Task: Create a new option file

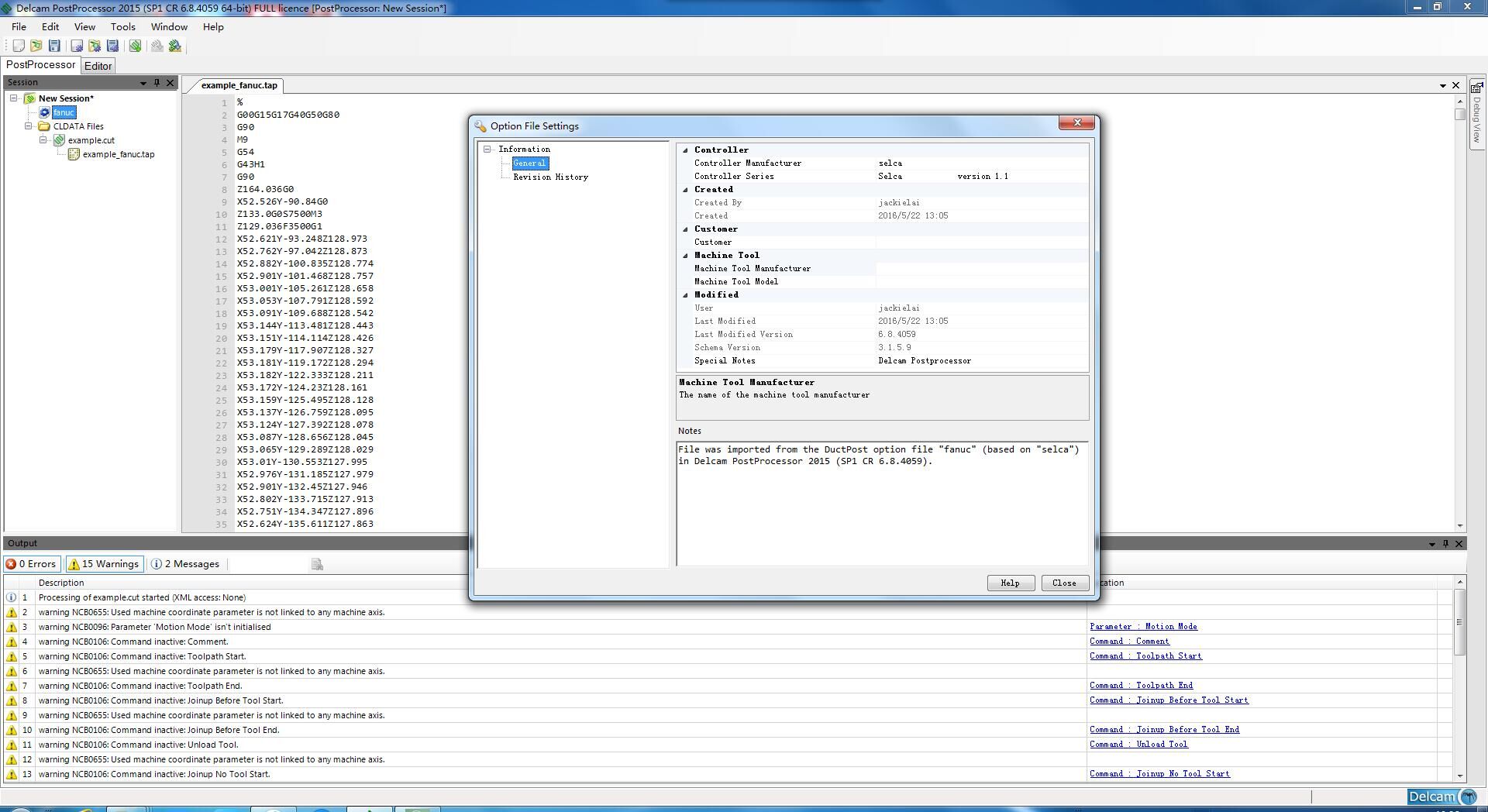Action: 77,46
